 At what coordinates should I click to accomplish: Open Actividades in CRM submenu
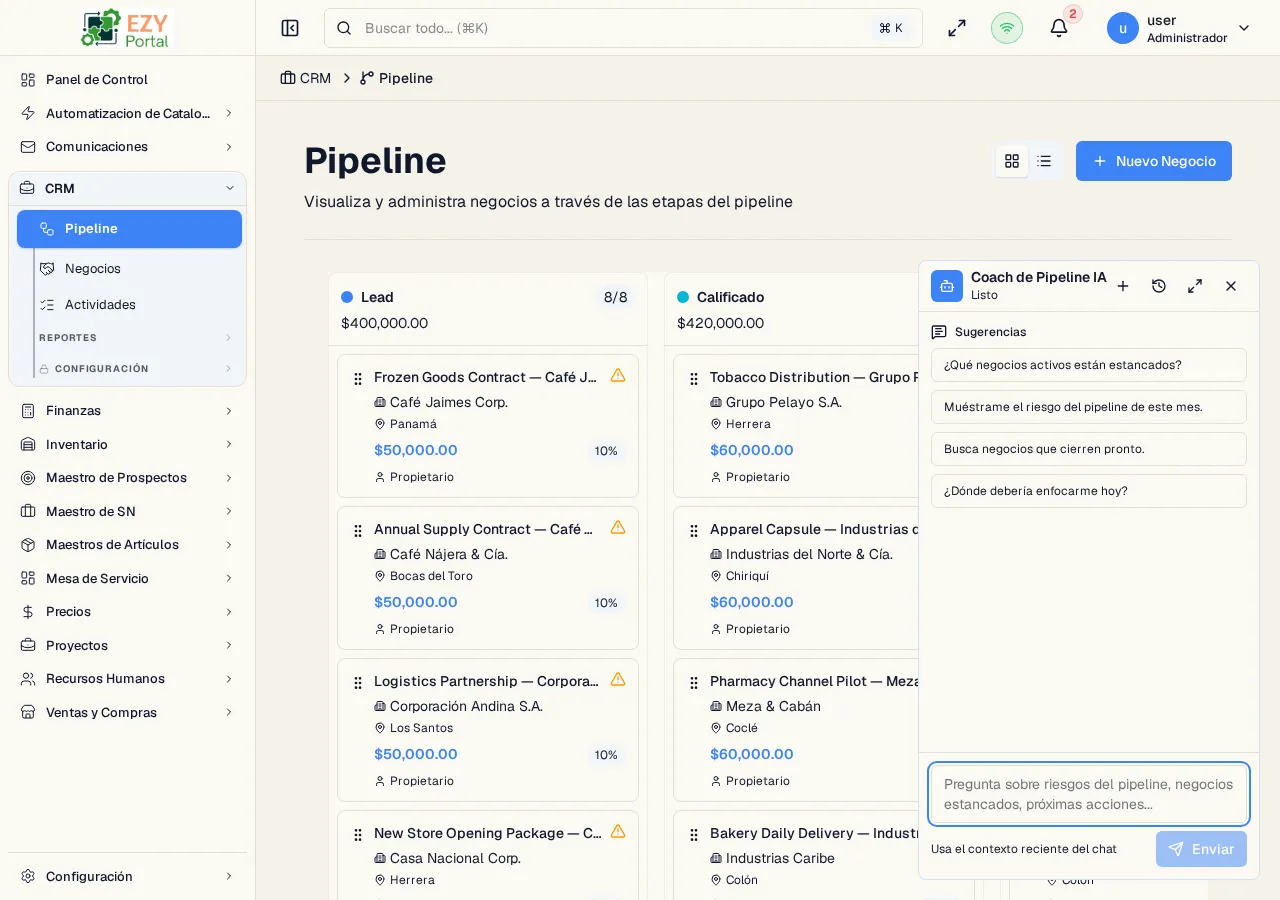coord(138,304)
